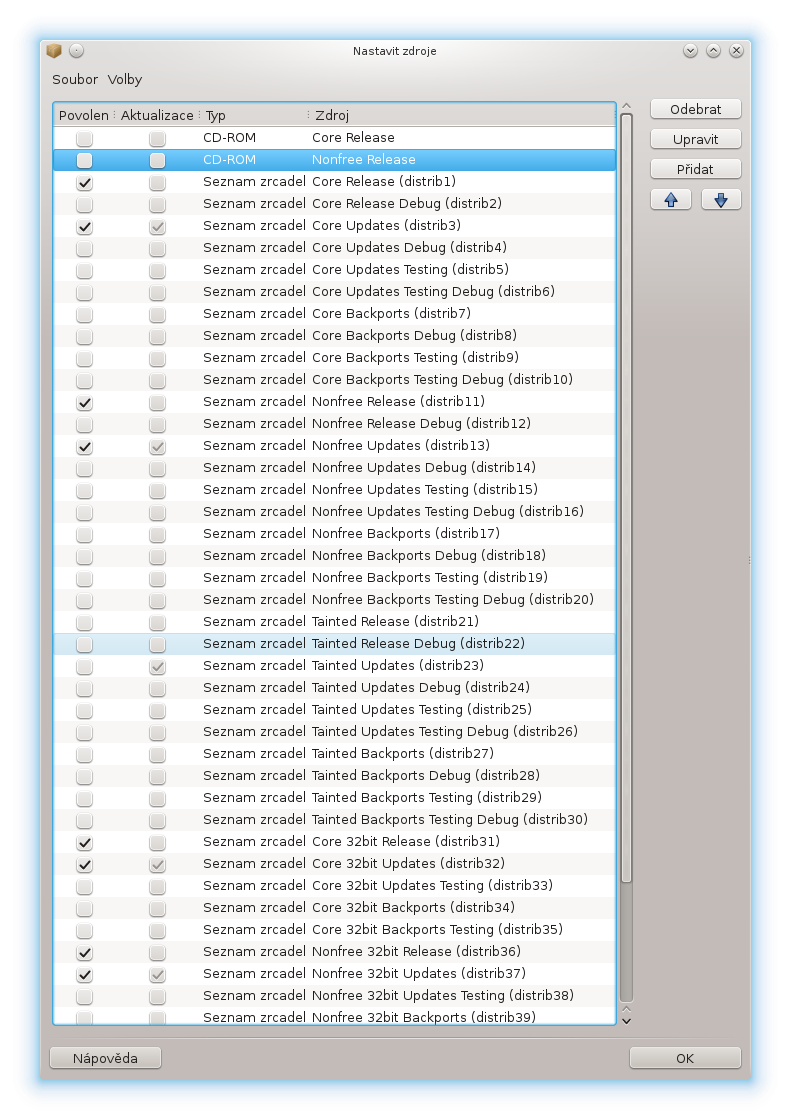Screen dimensions: 791x1120
Task: Click the scrollbar up arrow near the bottom
Action: [627, 1009]
